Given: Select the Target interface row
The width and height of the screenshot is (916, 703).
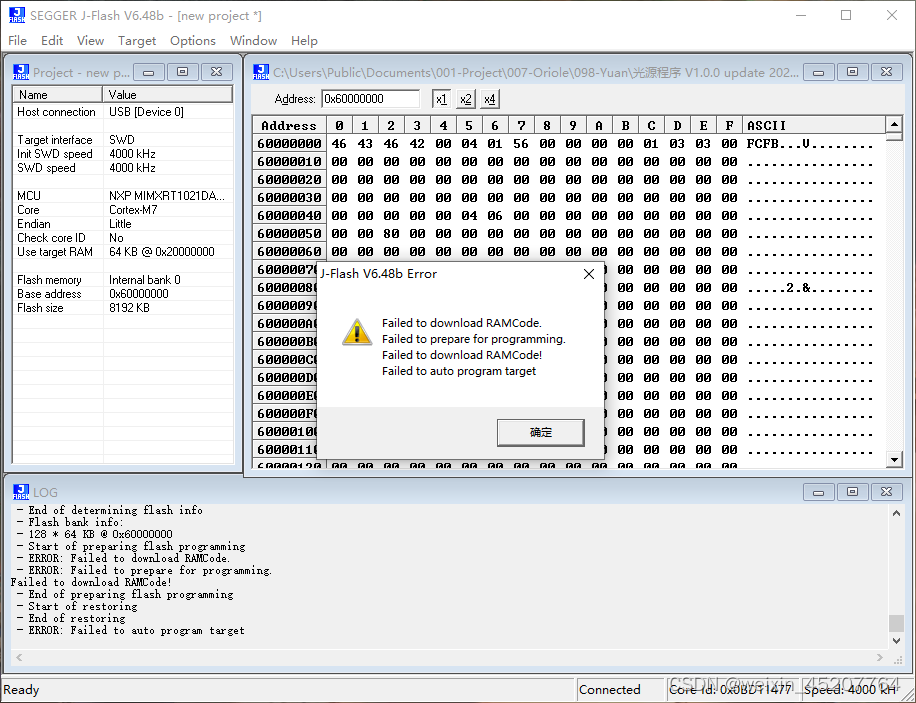Looking at the screenshot, I should tap(123, 140).
